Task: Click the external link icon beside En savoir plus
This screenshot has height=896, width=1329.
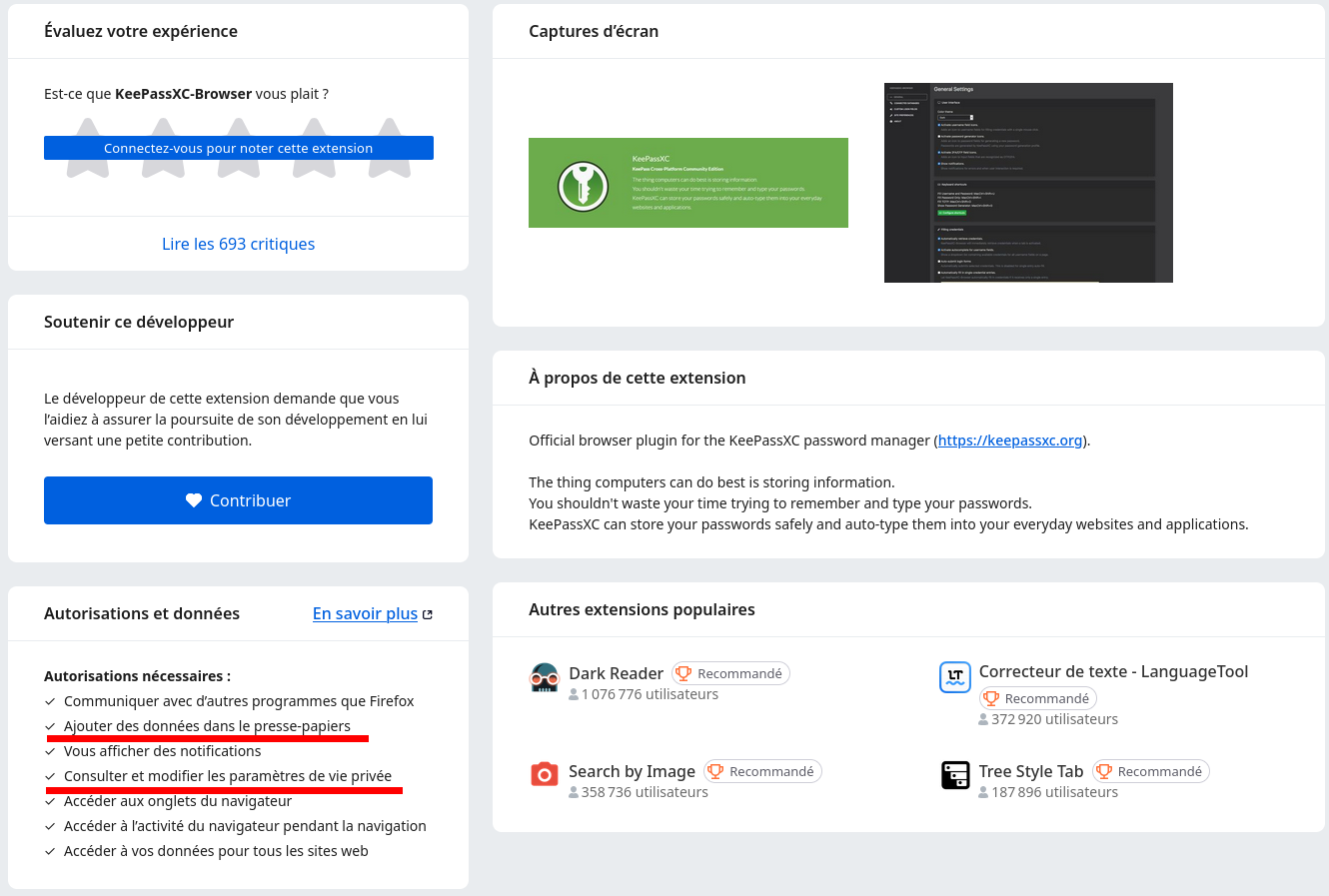Action: pyautogui.click(x=428, y=614)
